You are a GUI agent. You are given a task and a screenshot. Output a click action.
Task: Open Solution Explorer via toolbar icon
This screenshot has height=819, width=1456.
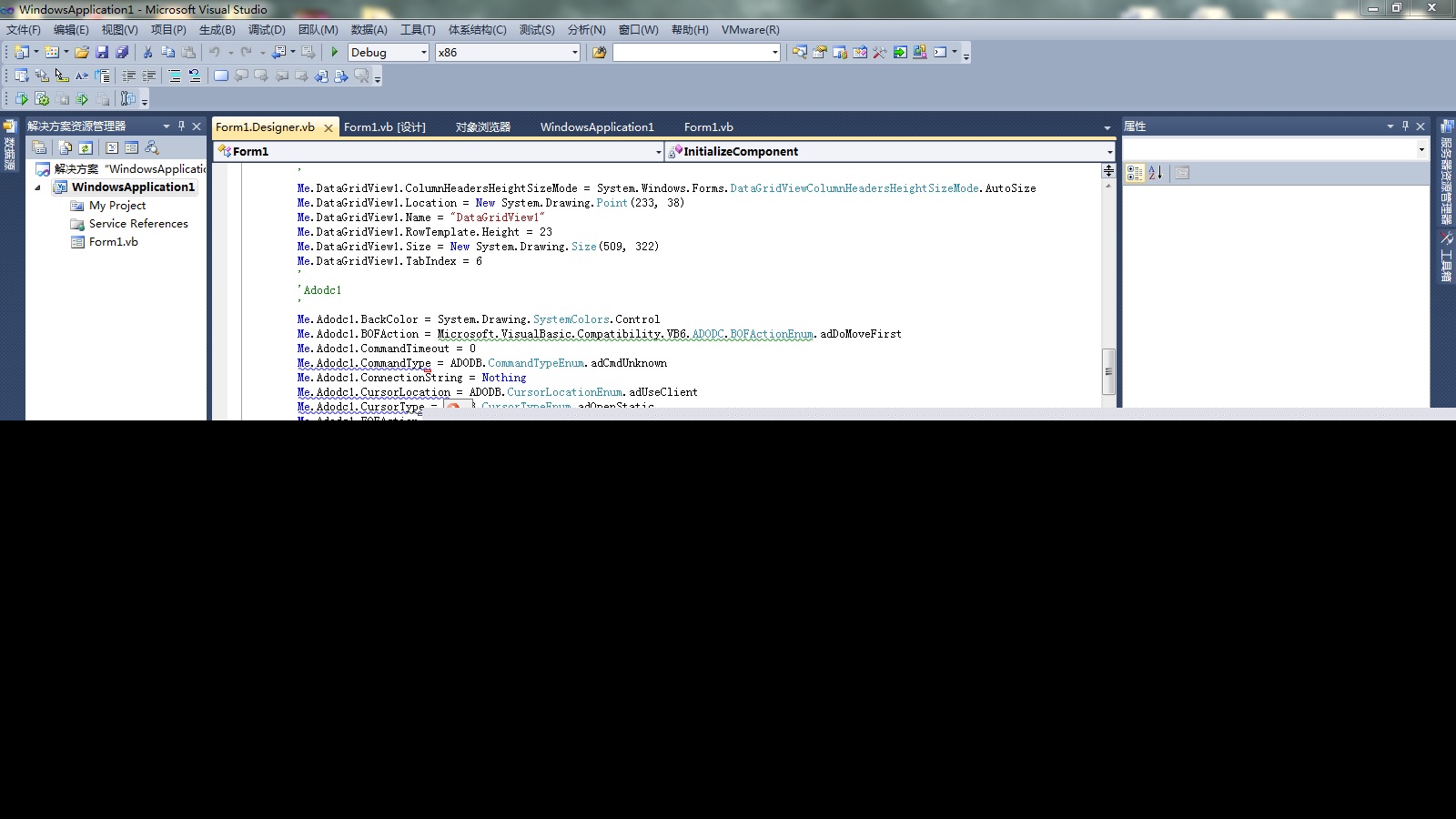point(800,53)
